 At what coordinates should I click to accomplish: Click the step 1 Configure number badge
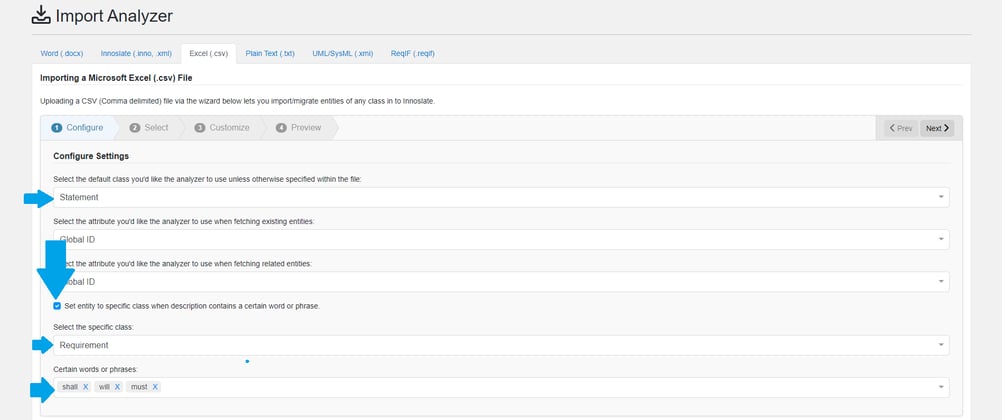click(x=57, y=128)
